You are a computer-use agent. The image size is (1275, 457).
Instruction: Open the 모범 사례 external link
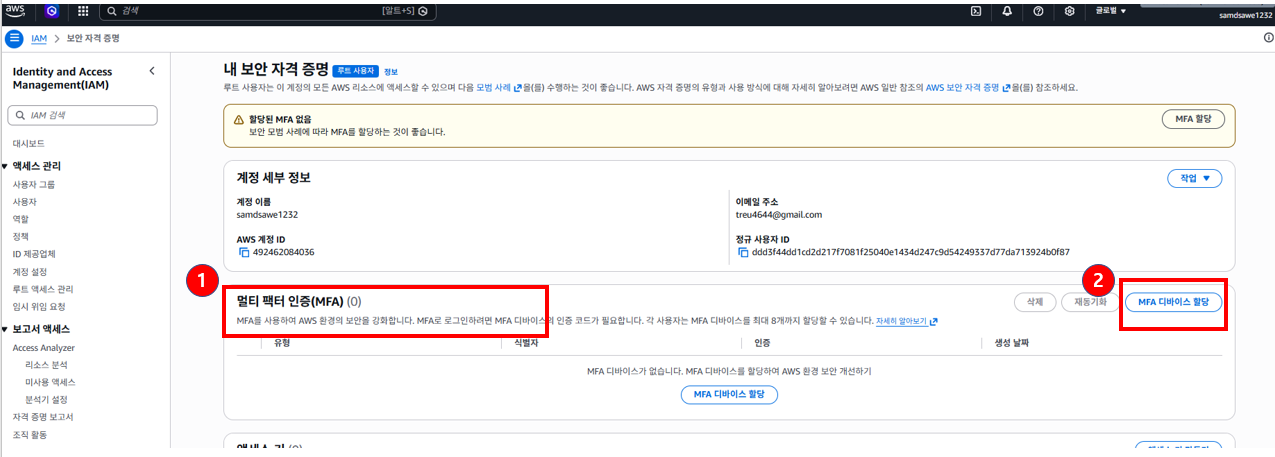pyautogui.click(x=499, y=88)
